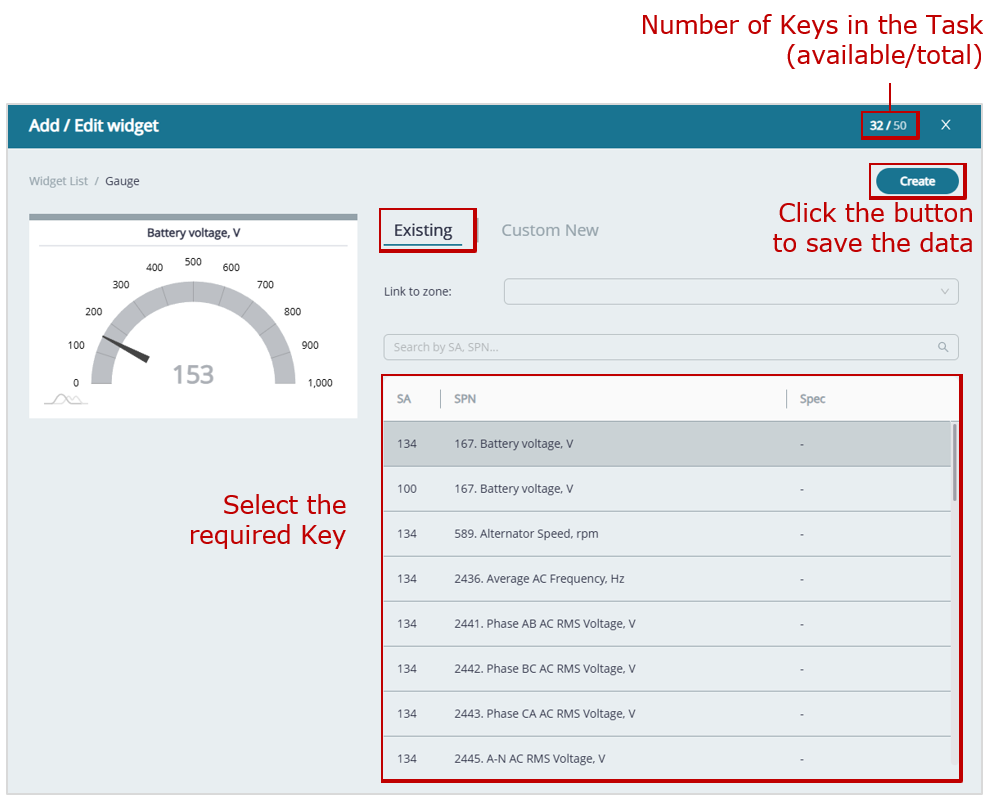This screenshot has height=800, width=989.
Task: Go back to Widget List breadcrumb
Action: pyautogui.click(x=58, y=181)
